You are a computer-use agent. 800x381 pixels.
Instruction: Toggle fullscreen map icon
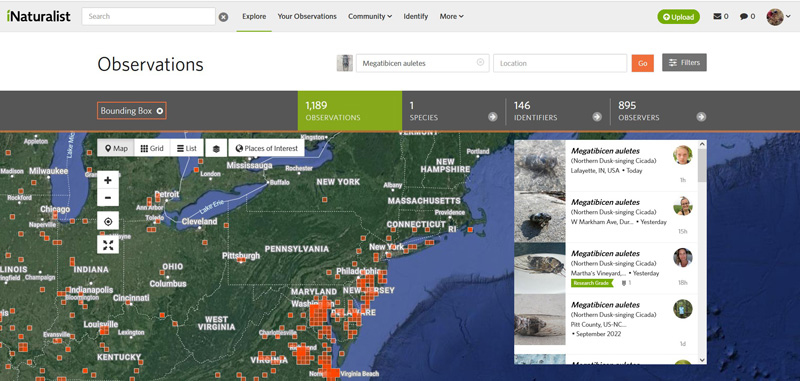tap(108, 245)
